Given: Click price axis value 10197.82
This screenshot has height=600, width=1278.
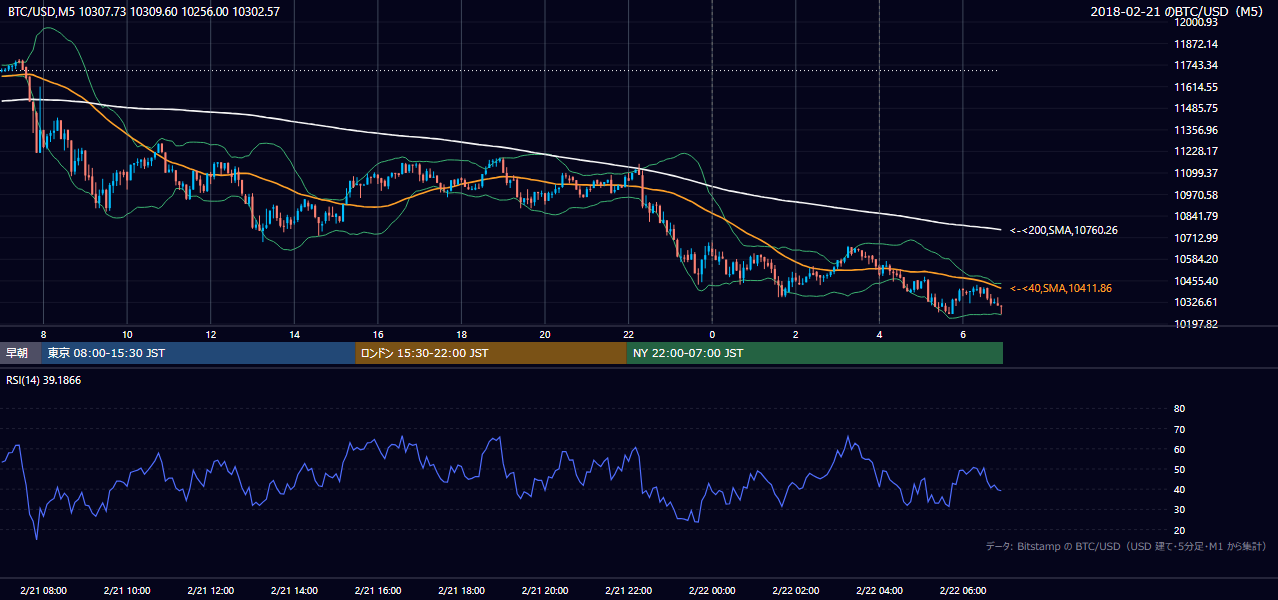Looking at the screenshot, I should pyautogui.click(x=1197, y=324).
